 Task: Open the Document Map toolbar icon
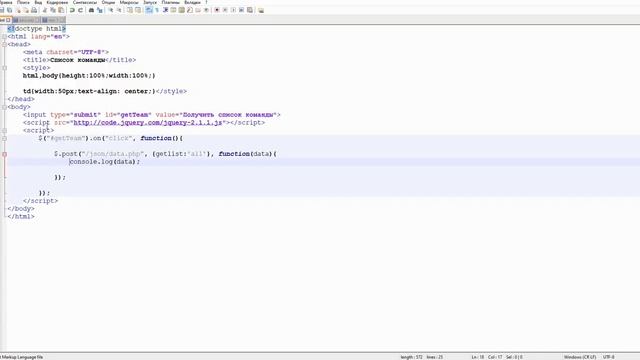point(181,10)
